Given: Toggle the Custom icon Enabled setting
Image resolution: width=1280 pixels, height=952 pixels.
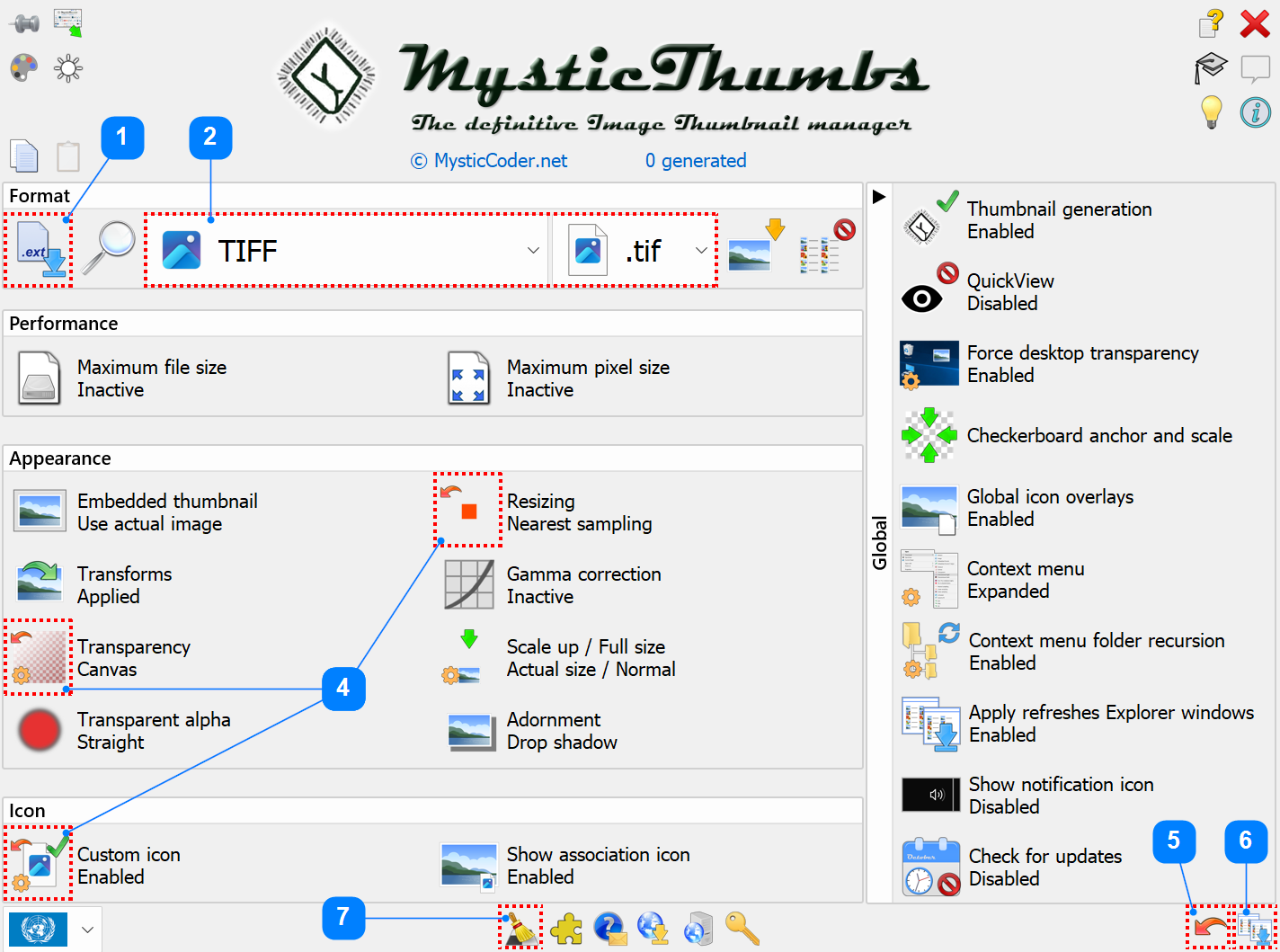Looking at the screenshot, I should [x=95, y=866].
